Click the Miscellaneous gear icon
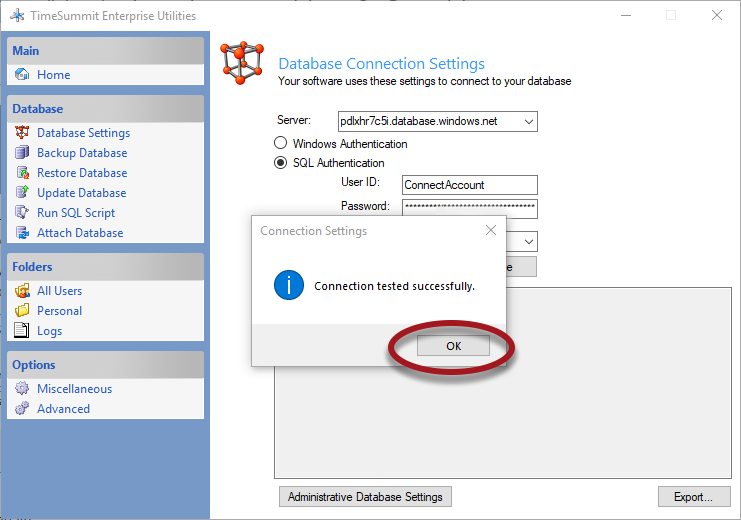The height and width of the screenshot is (520, 741). 22,389
